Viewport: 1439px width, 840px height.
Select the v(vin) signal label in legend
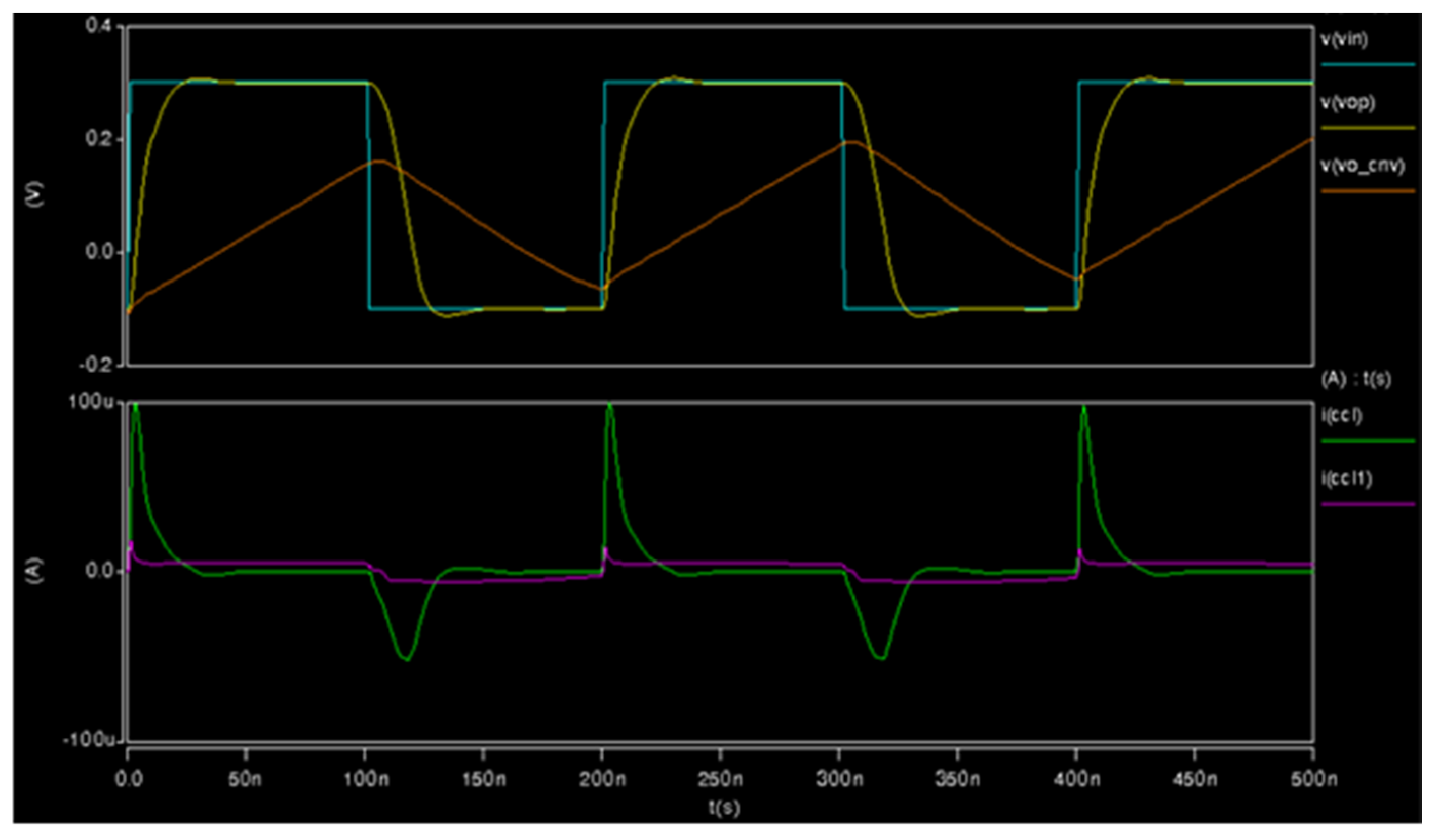pyautogui.click(x=1344, y=41)
